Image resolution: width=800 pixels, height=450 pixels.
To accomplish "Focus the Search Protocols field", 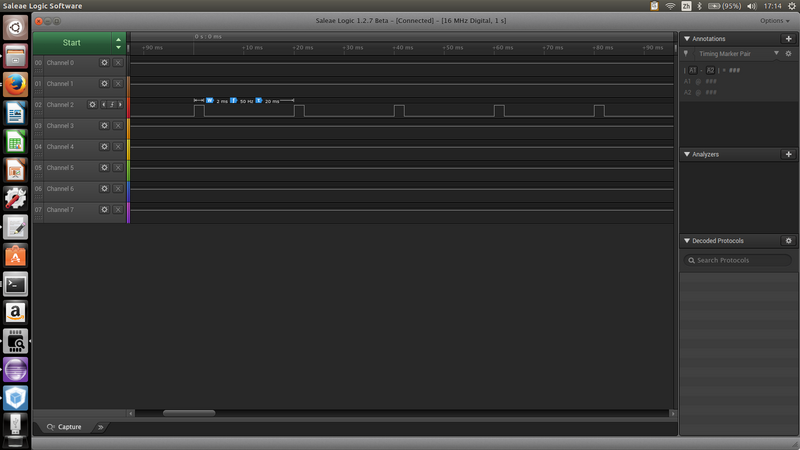I will click(737, 260).
